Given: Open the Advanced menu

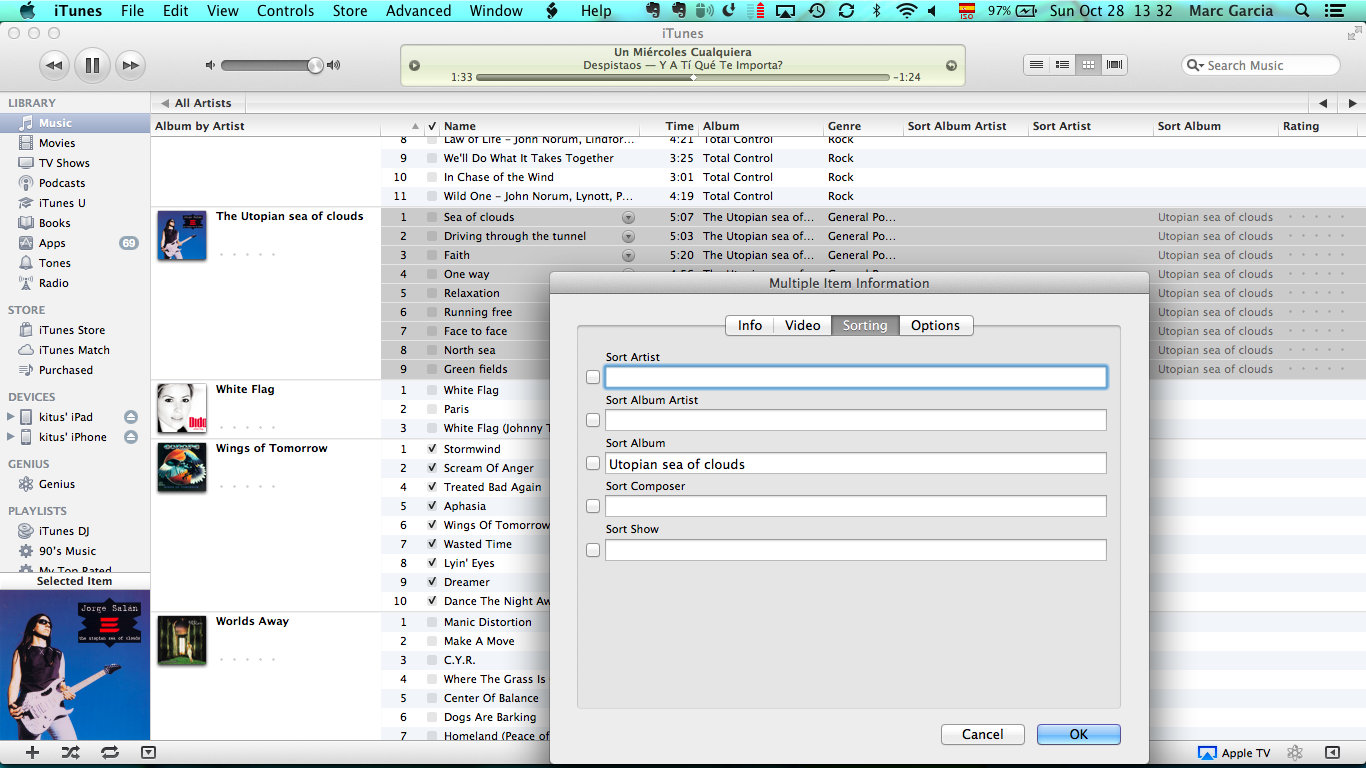Looking at the screenshot, I should pyautogui.click(x=418, y=11).
